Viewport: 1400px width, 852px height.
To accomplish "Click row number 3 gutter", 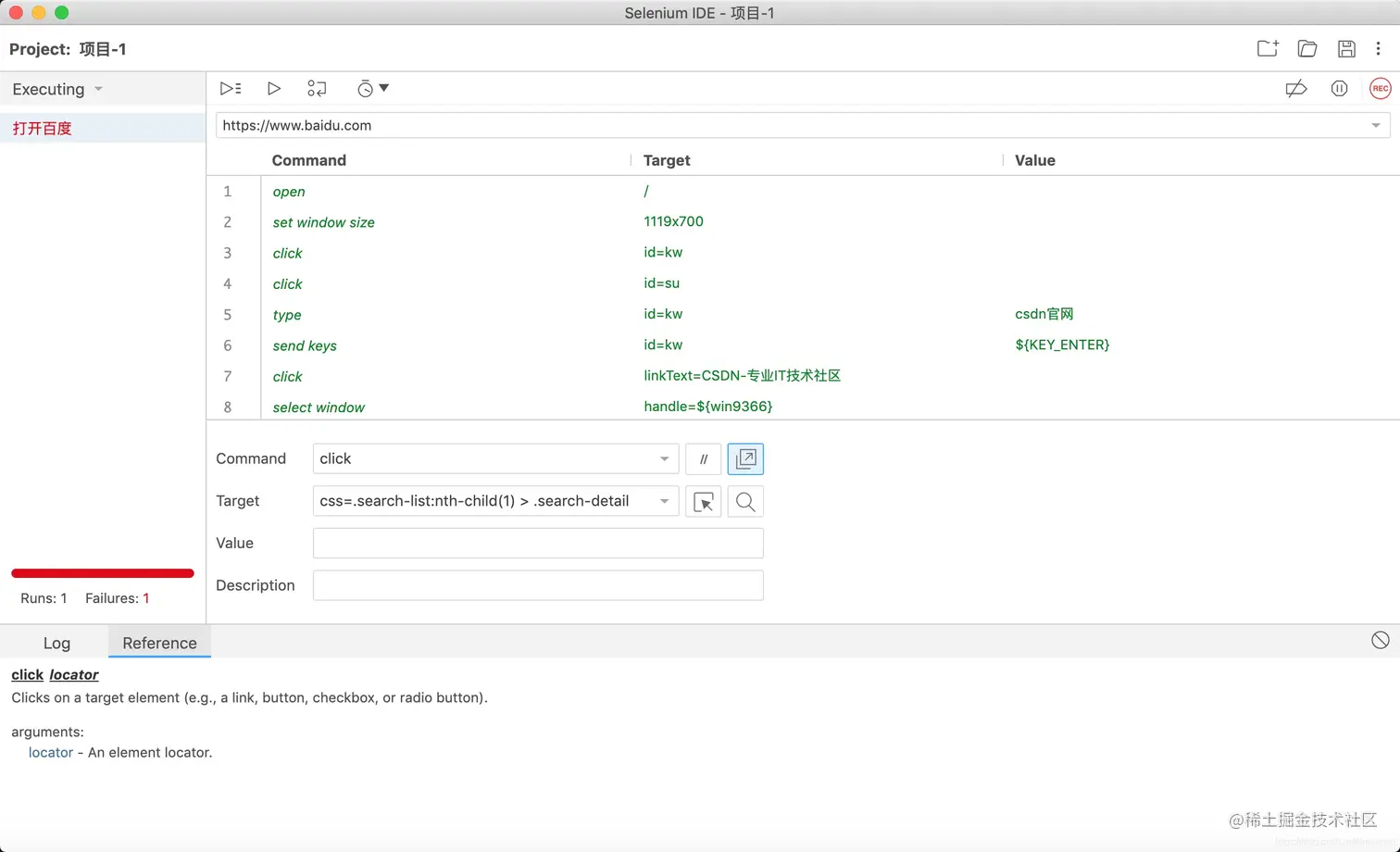I will click(228, 253).
